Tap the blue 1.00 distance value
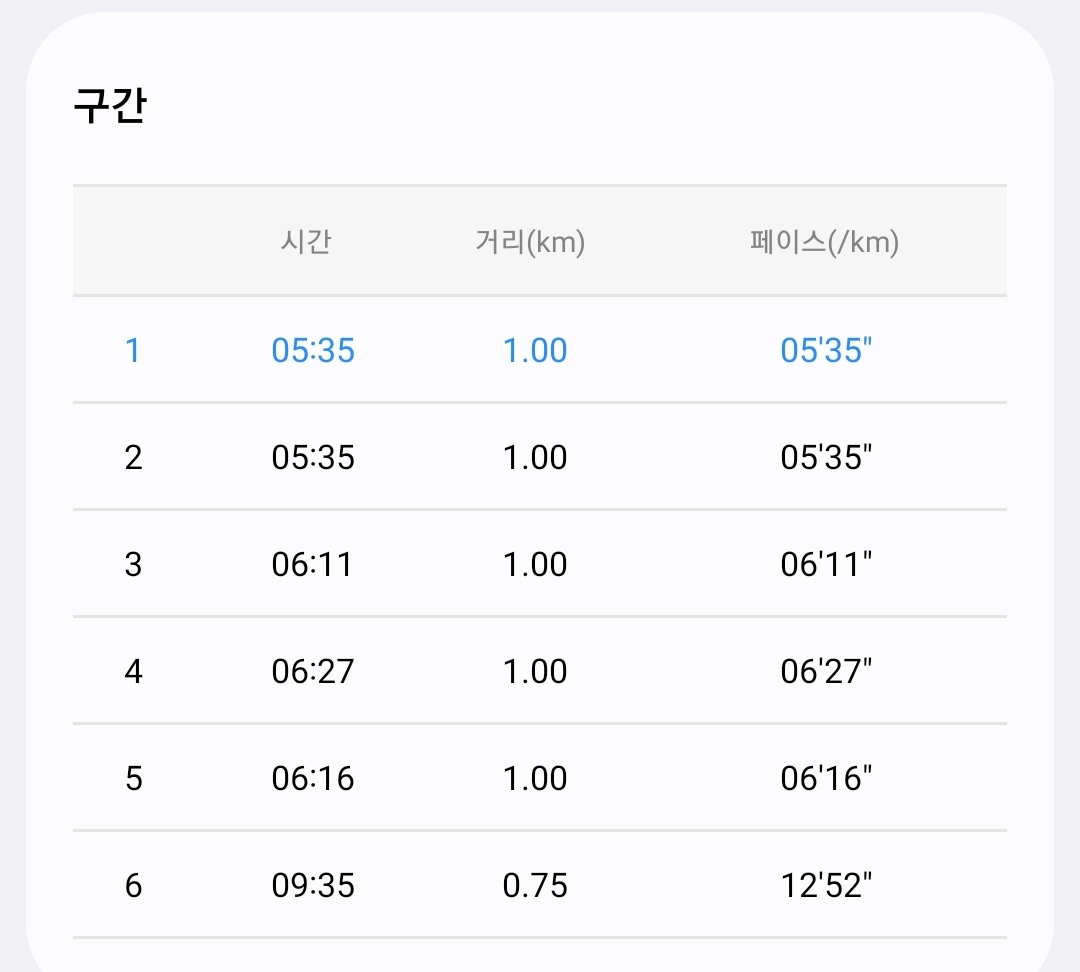 535,351
